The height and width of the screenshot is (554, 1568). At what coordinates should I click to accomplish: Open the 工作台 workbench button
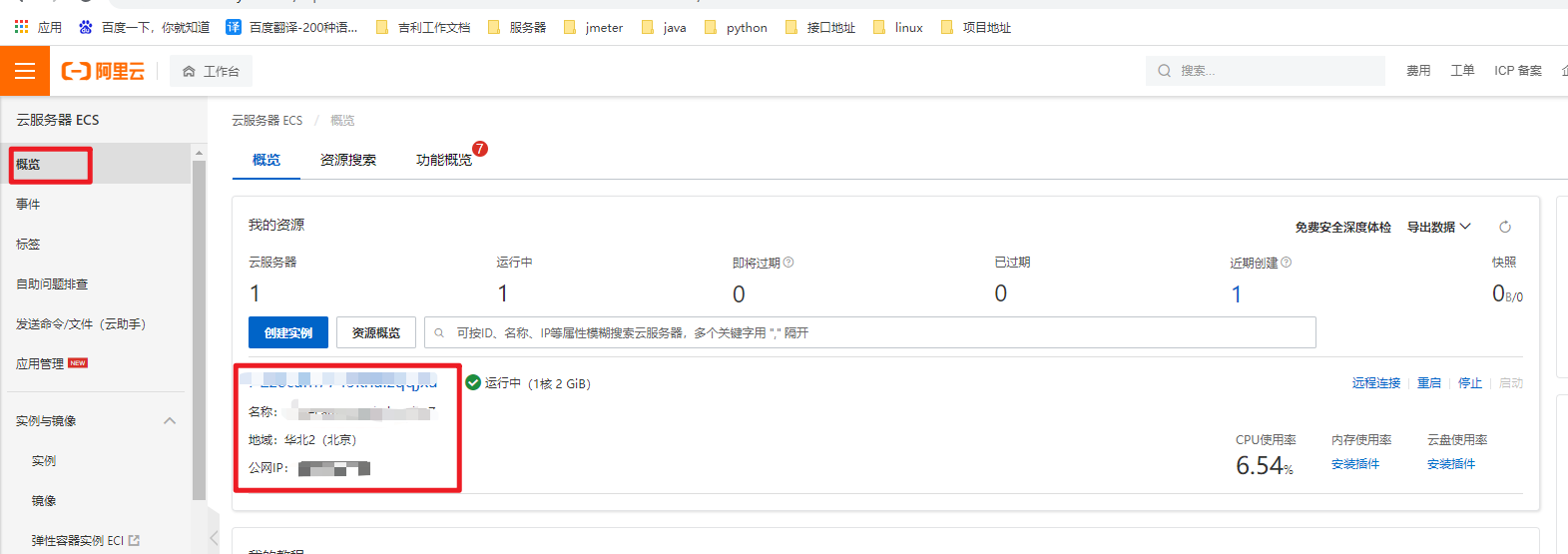[211, 71]
